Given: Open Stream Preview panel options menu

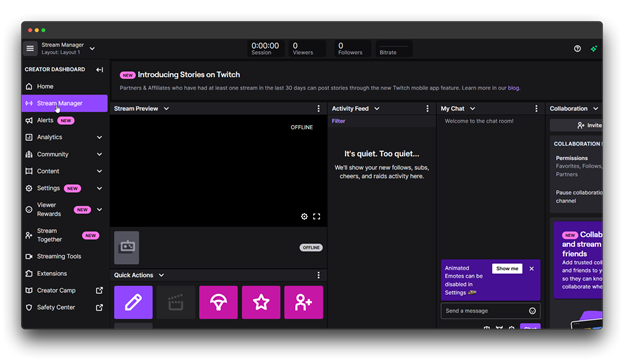Looking at the screenshot, I should [x=318, y=109].
